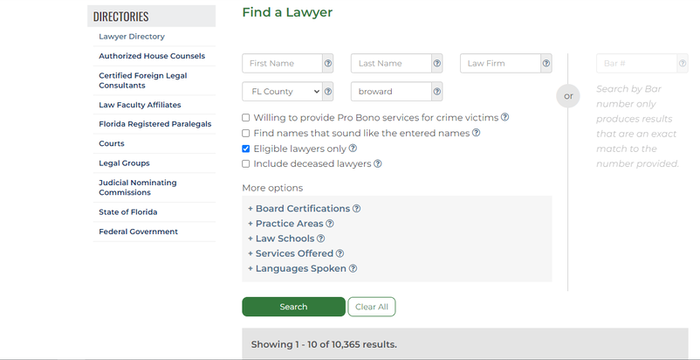This screenshot has width=700, height=360.
Task: Expand Board Certifications options
Action: (x=299, y=209)
